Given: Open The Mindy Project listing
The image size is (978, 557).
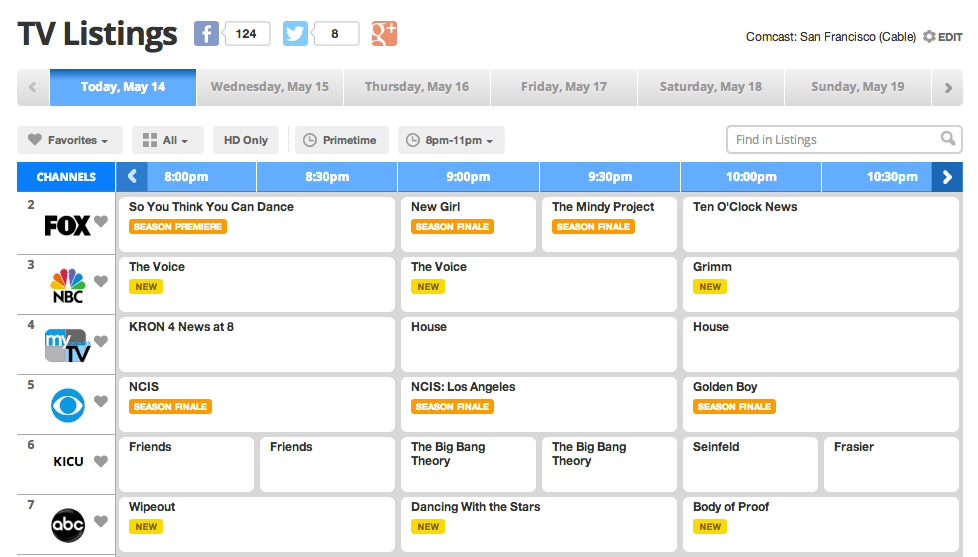Looking at the screenshot, I should [609, 225].
